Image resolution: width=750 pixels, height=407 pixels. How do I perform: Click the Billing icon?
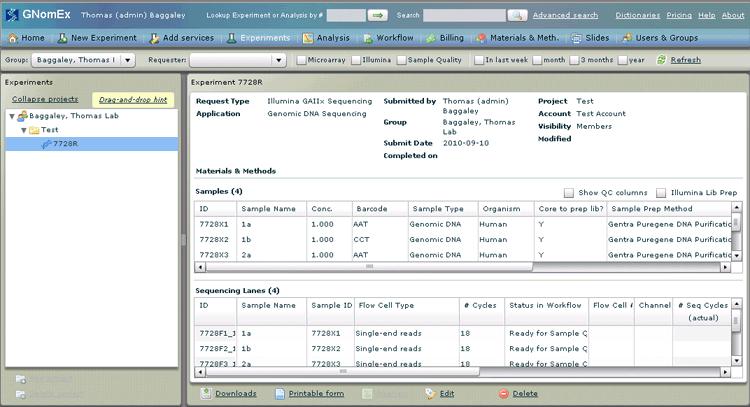pos(431,38)
